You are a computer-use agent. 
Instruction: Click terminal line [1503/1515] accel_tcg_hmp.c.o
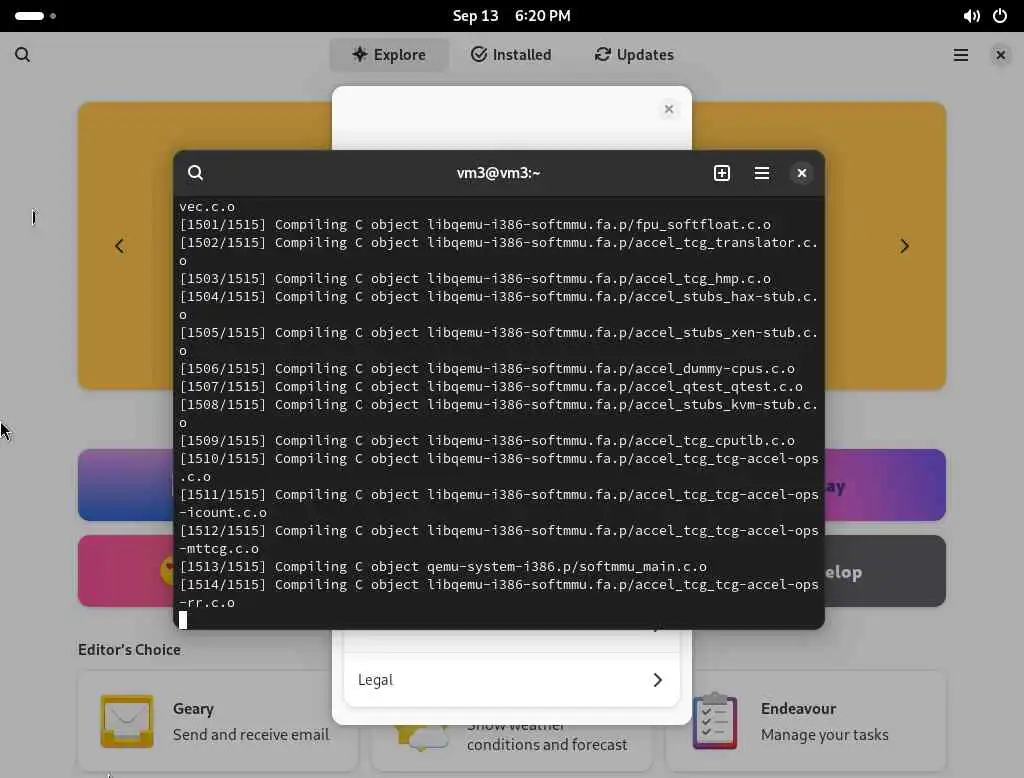(475, 278)
